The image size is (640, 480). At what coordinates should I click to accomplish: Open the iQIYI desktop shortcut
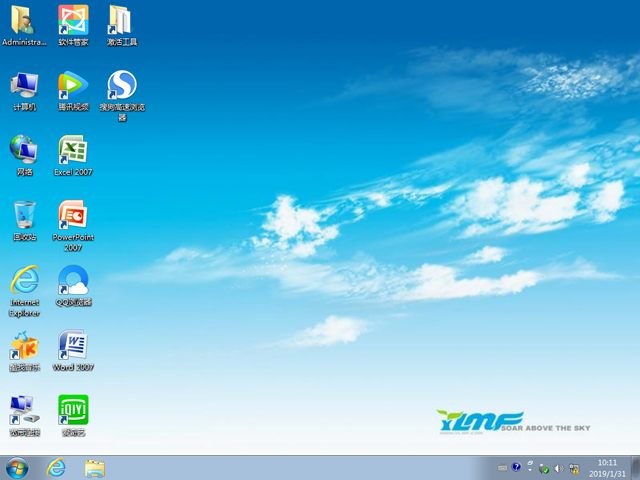point(72,411)
